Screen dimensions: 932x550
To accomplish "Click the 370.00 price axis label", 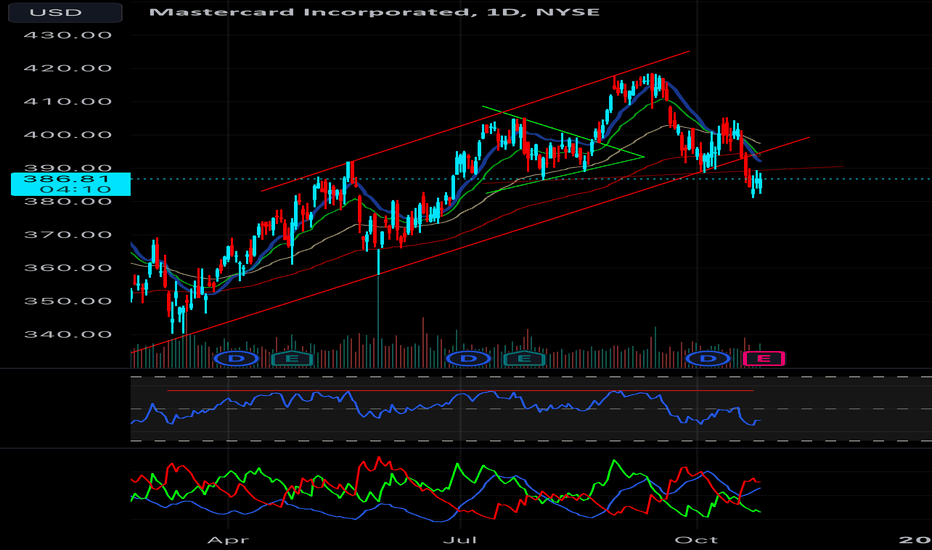I will (68, 235).
